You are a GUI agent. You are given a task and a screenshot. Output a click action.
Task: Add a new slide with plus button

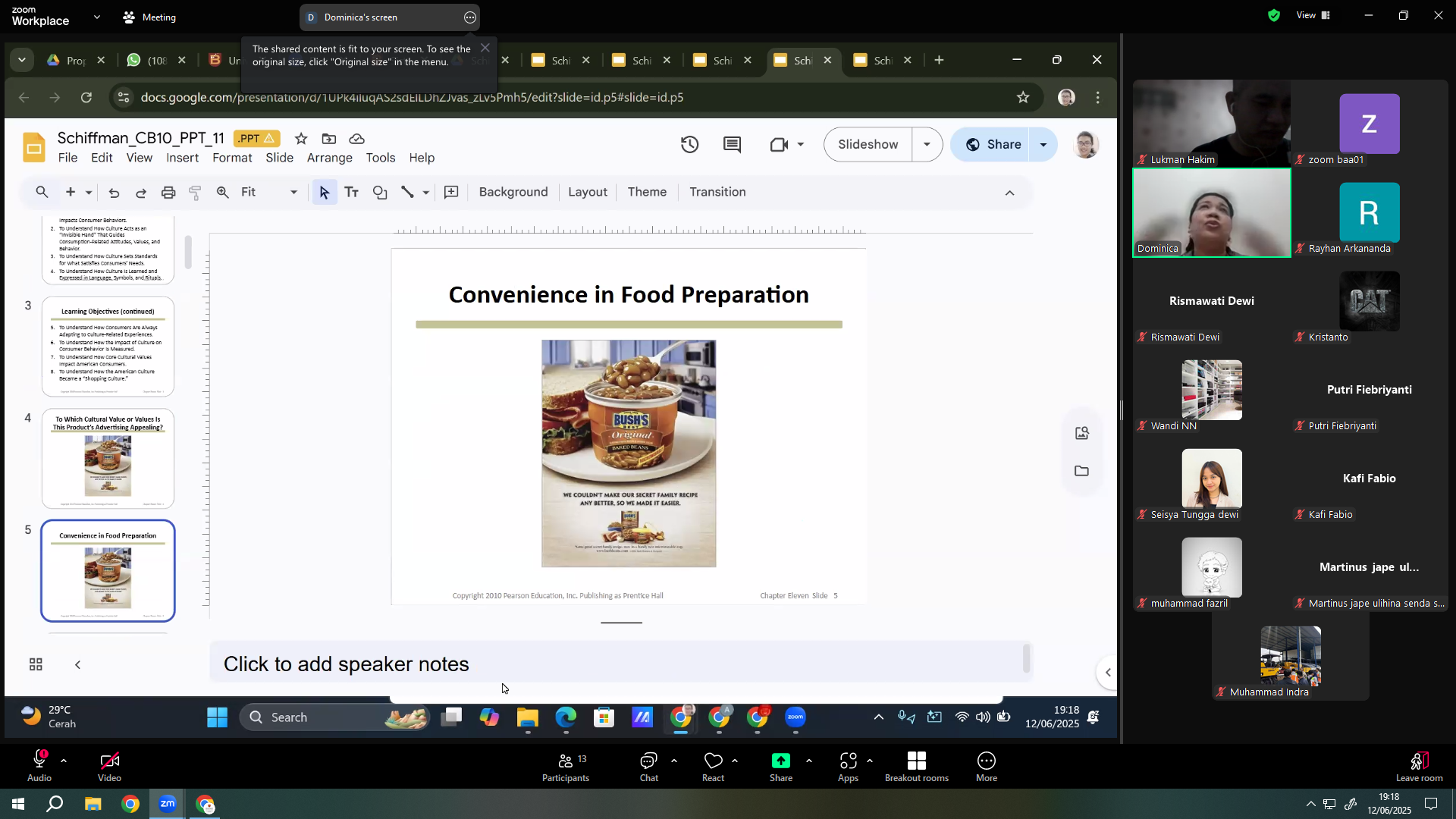click(71, 193)
